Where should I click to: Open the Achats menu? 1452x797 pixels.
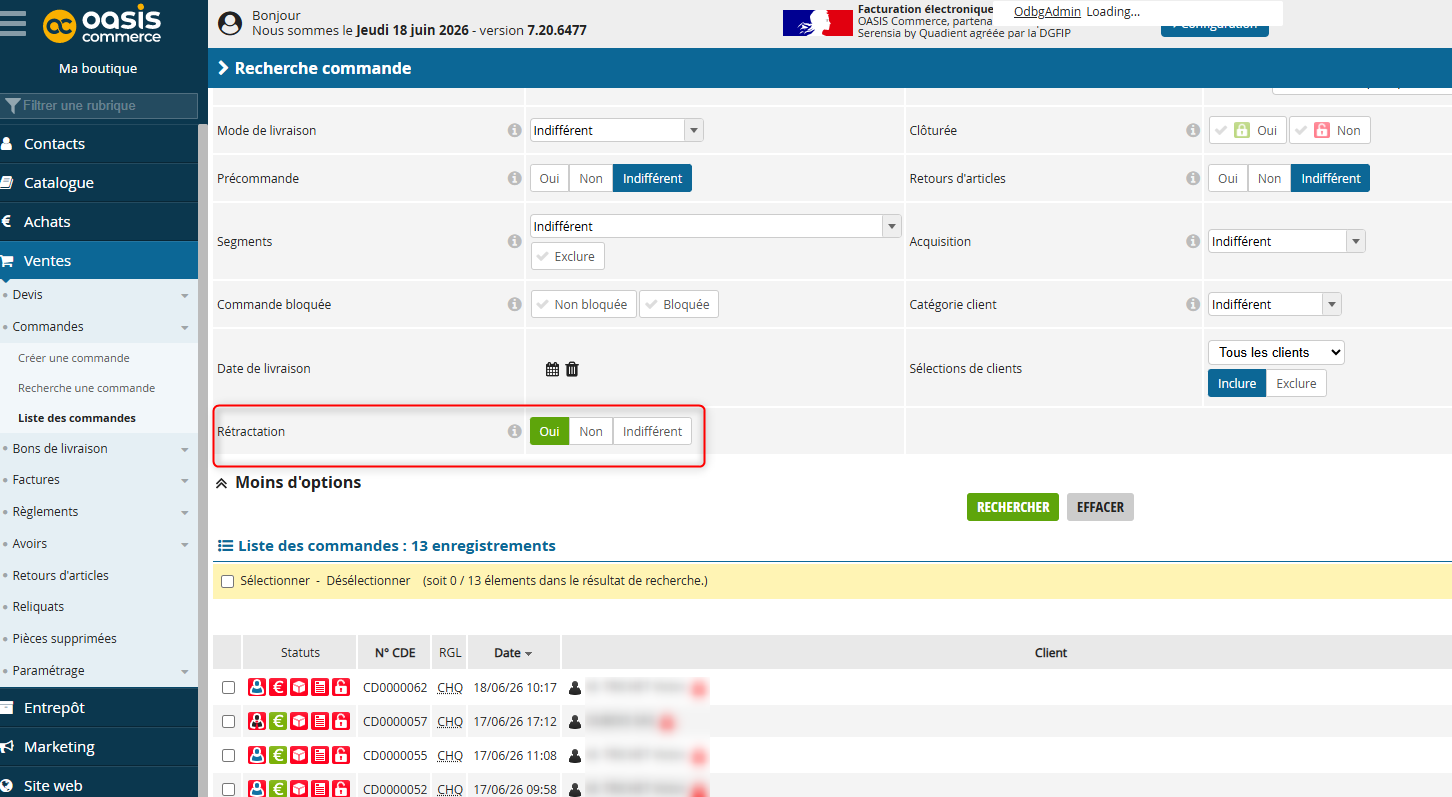coord(99,222)
